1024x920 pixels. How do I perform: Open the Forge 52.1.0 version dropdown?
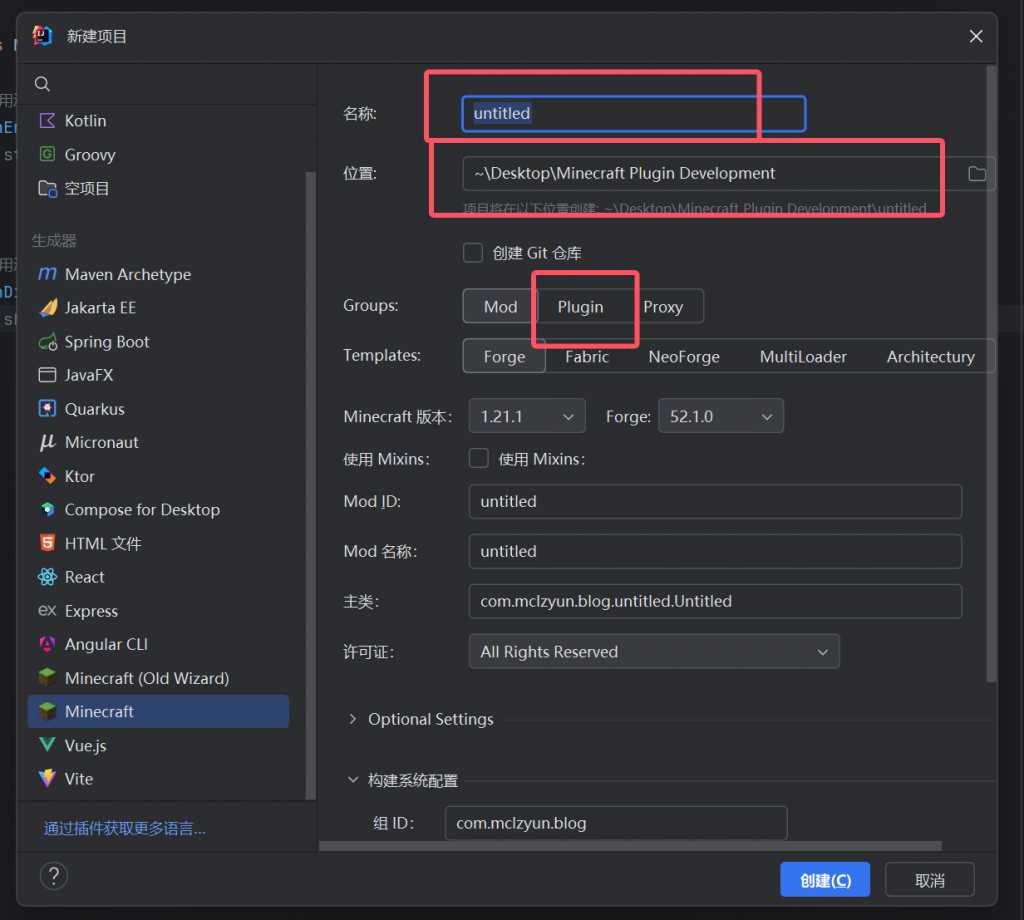click(721, 416)
